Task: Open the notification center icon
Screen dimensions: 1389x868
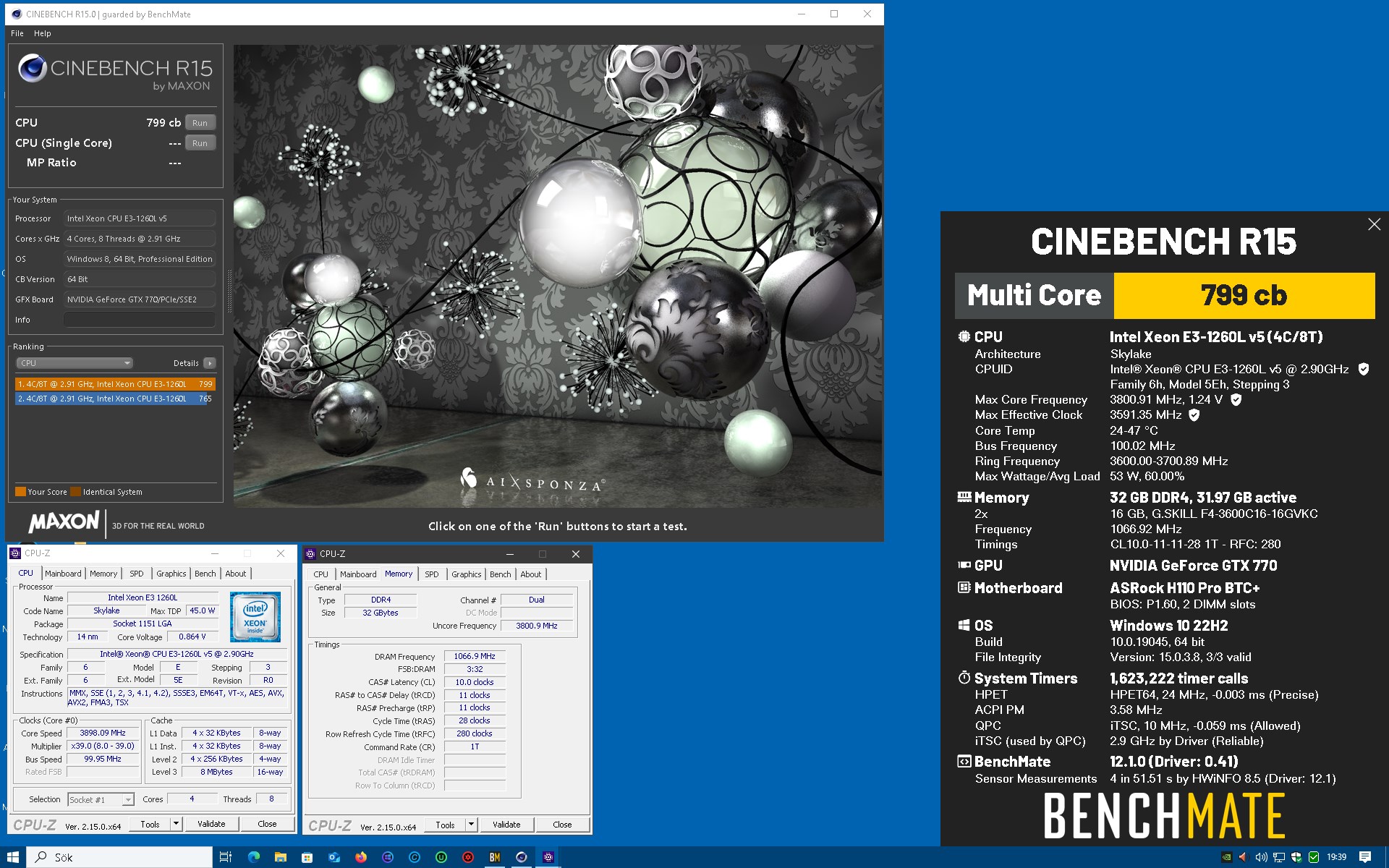Action: click(x=1365, y=857)
